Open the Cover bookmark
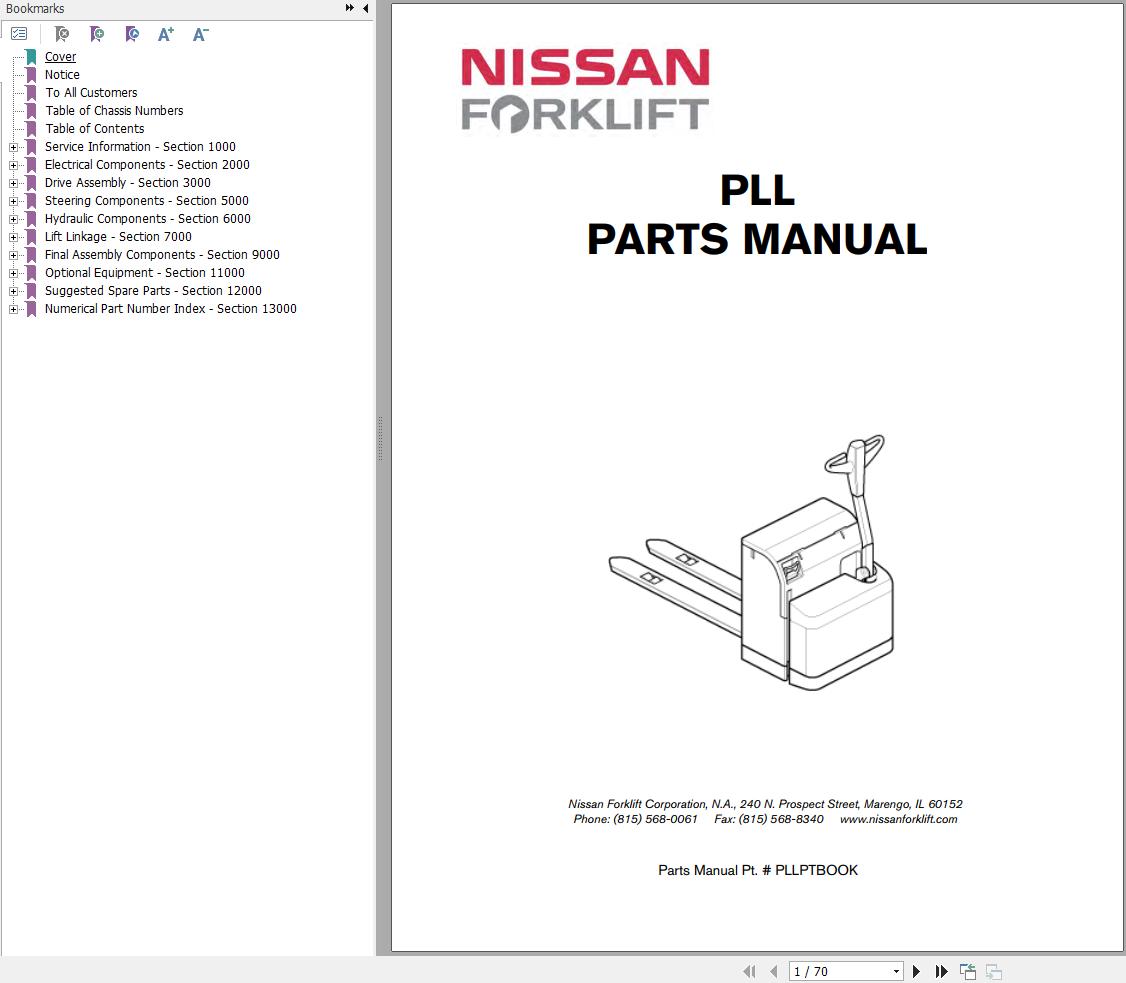 click(60, 57)
